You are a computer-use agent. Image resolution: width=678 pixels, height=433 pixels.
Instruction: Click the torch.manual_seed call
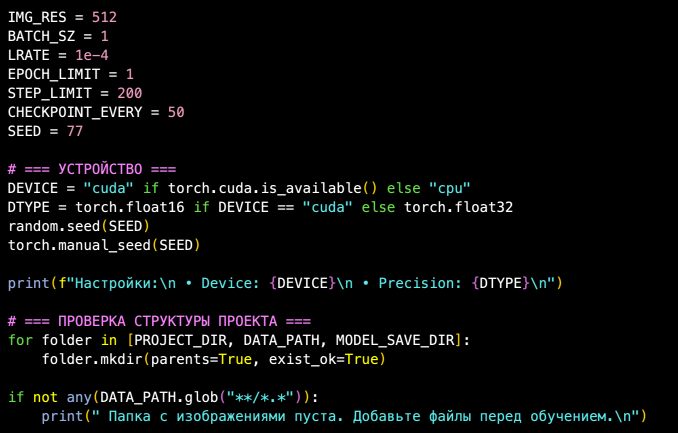coord(78,245)
